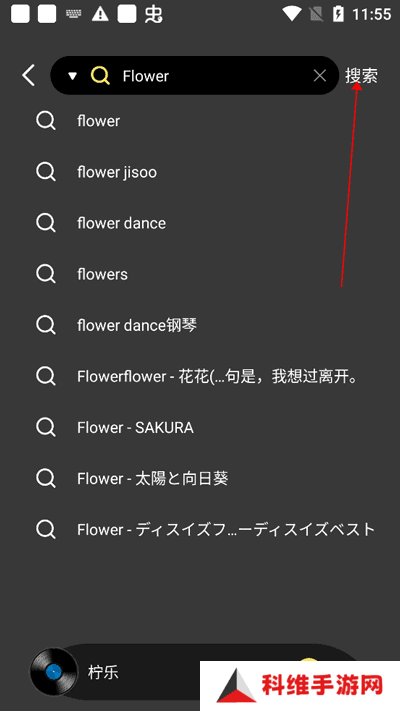The image size is (400, 711).
Task: Choose Flower - 太陽と向日葵 suggestion
Action: (x=200, y=478)
